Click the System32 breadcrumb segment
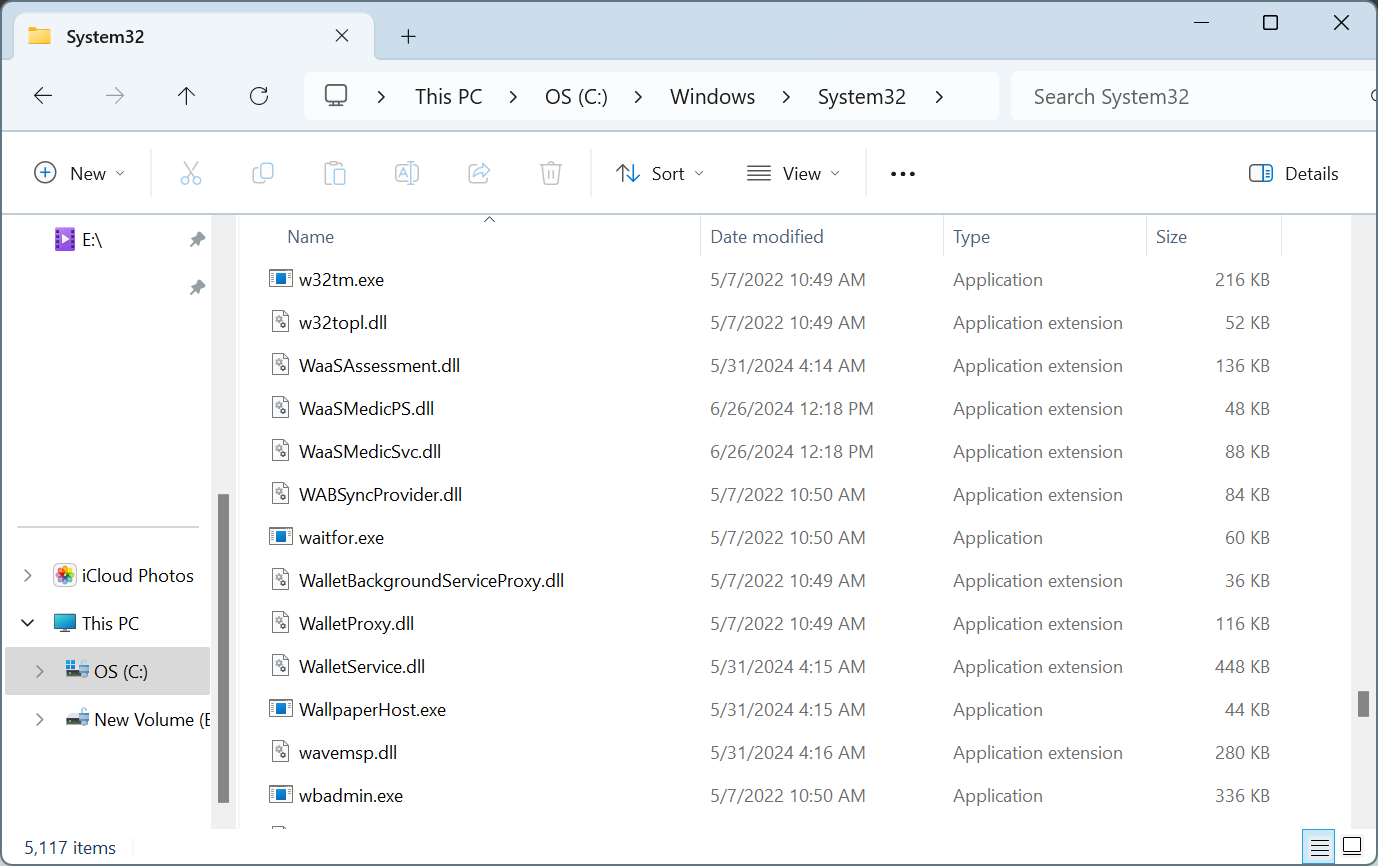This screenshot has height=866, width=1378. [862, 96]
